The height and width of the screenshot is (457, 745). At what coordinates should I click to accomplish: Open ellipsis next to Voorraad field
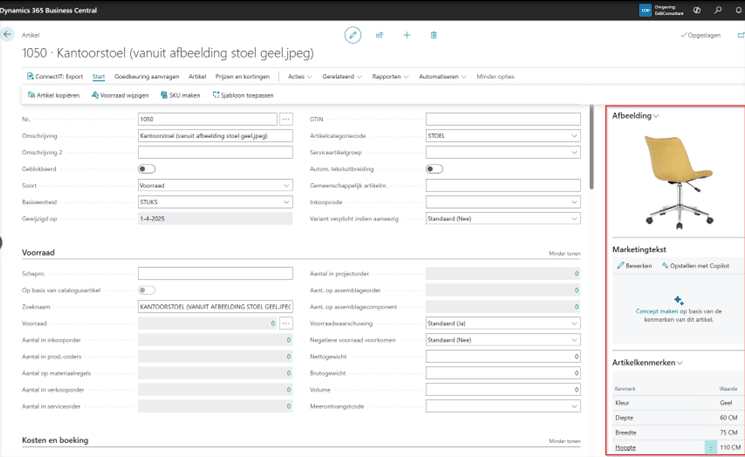pyautogui.click(x=286, y=324)
